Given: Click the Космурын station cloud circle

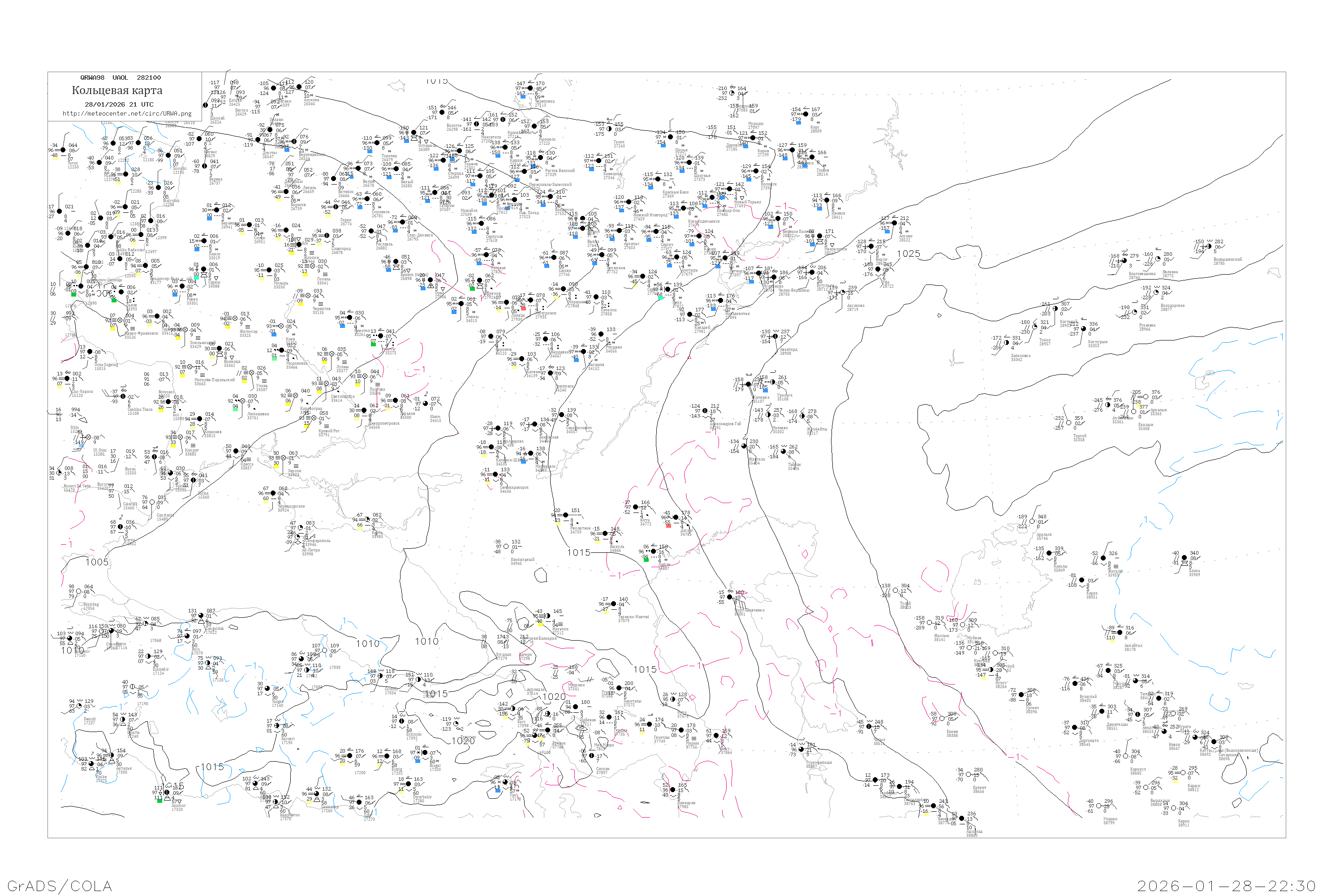Looking at the screenshot, I should [x=1084, y=328].
